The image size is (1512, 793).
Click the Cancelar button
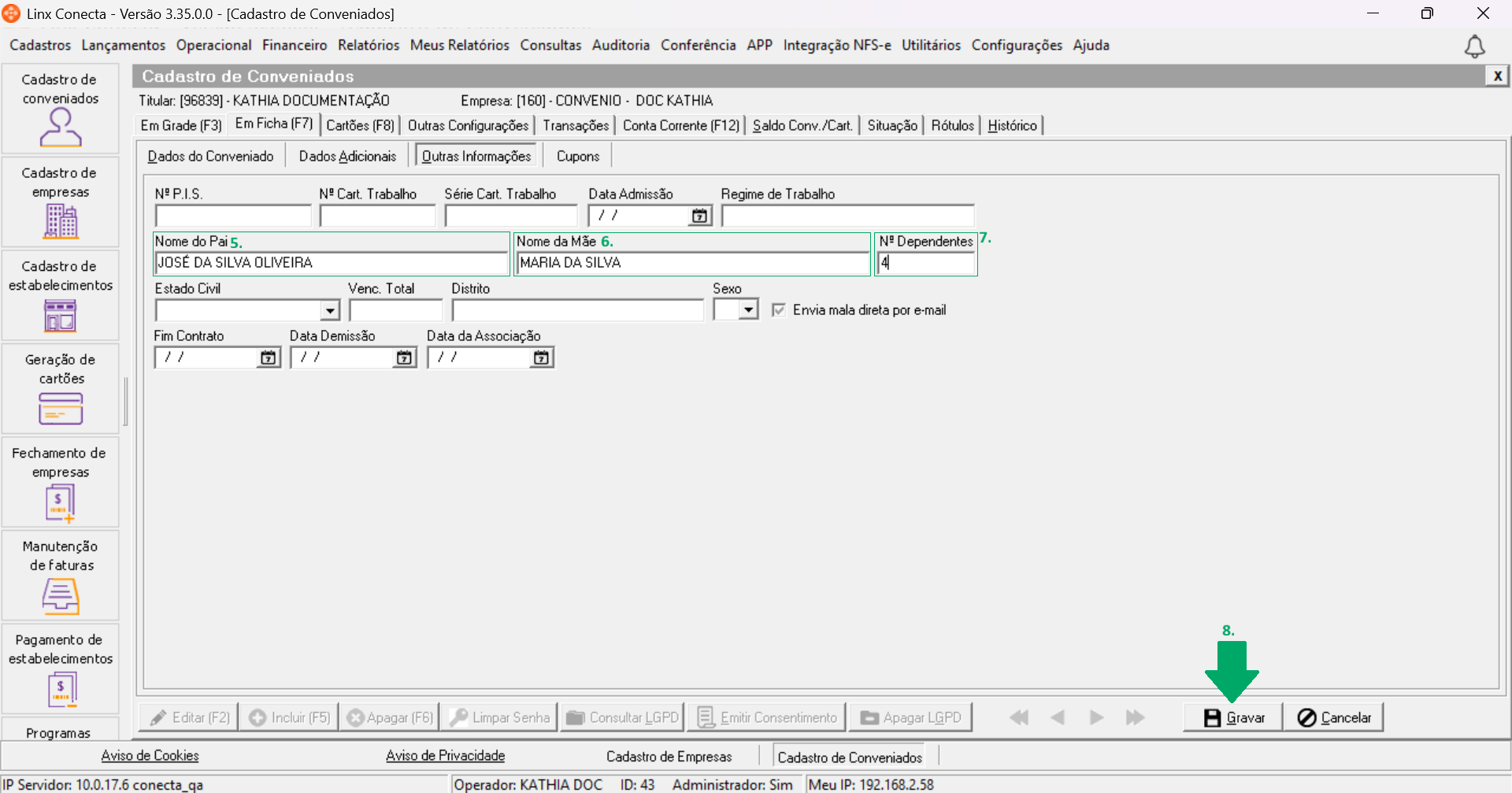[1334, 717]
